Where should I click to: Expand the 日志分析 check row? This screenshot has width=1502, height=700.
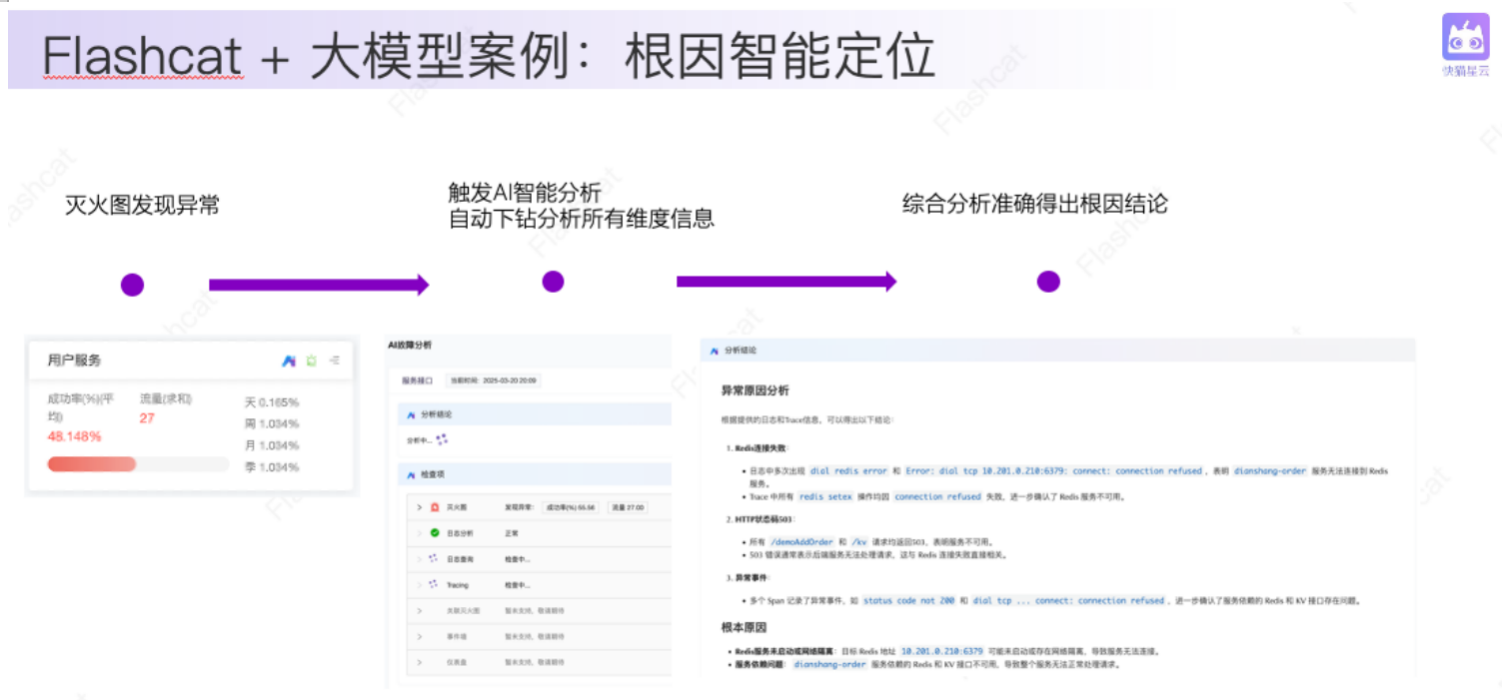click(x=420, y=534)
